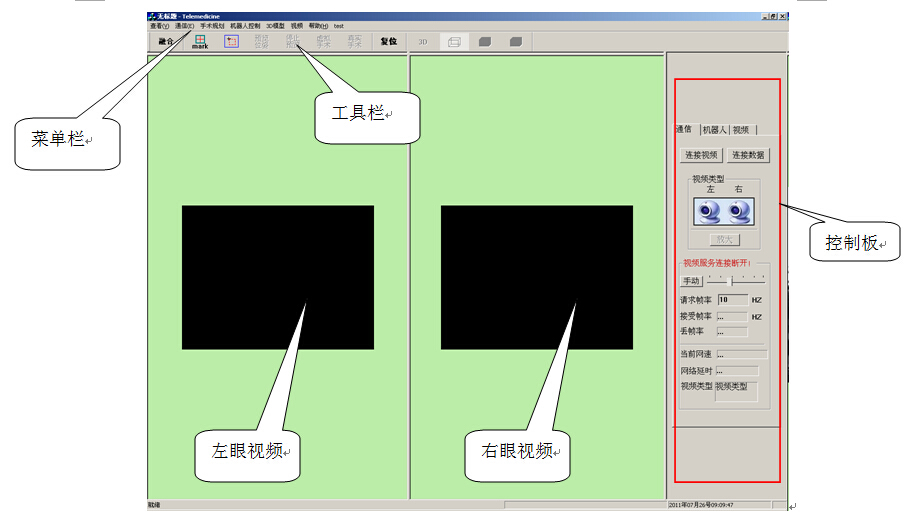Image resolution: width=912 pixels, height=528 pixels.
Task: Switch to the 机器人 tab
Action: point(714,130)
